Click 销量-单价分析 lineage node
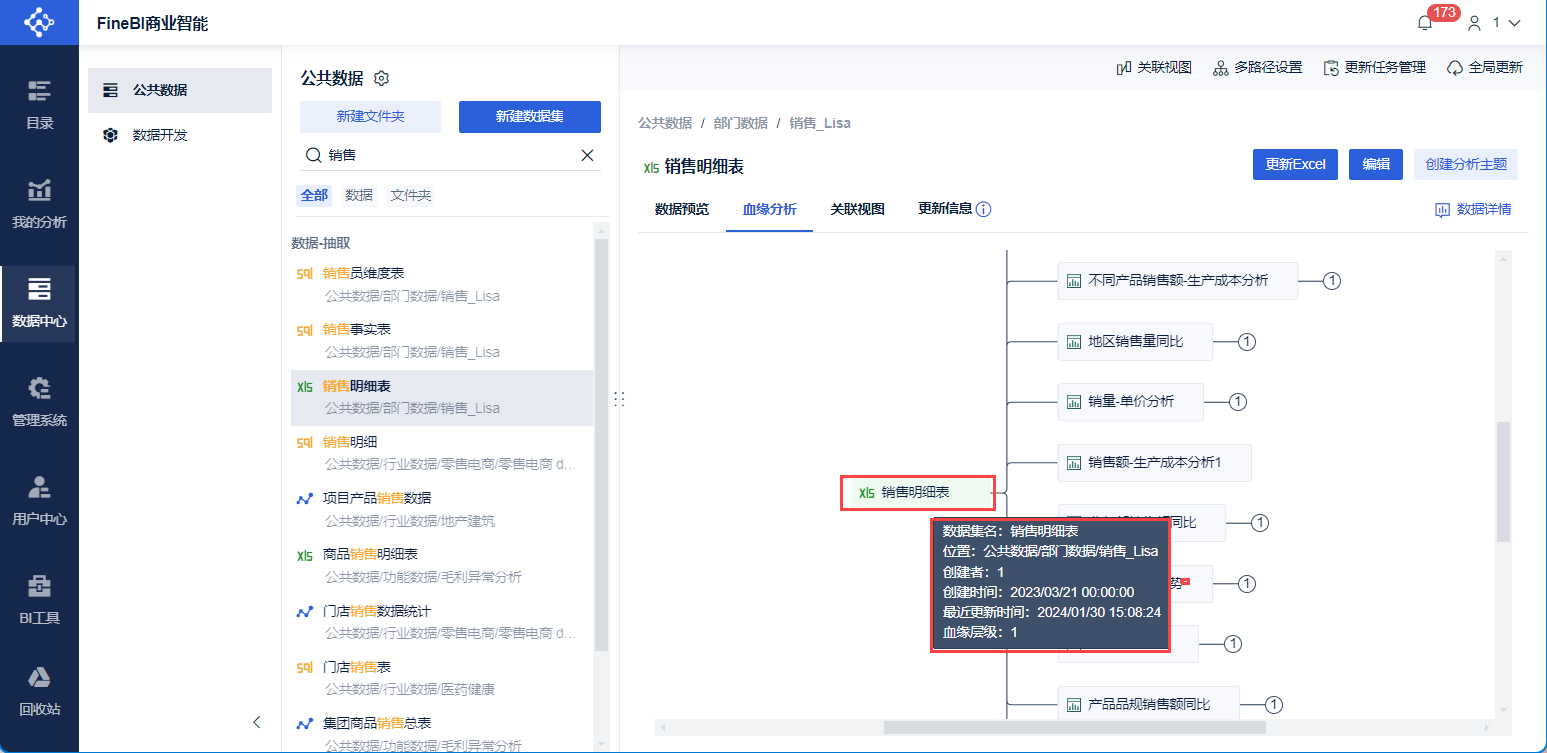 (1131, 402)
